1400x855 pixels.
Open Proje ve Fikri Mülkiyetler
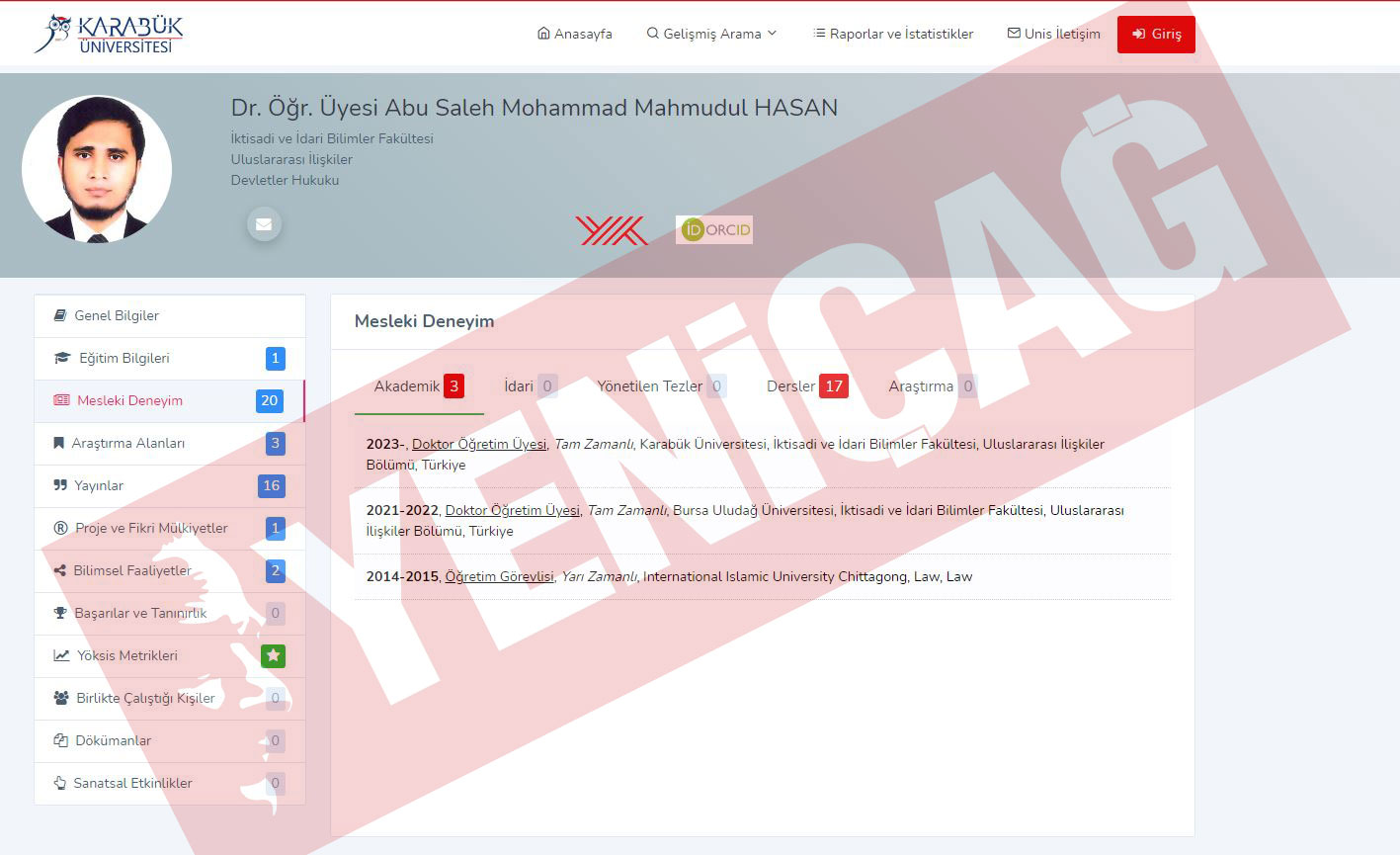point(170,528)
